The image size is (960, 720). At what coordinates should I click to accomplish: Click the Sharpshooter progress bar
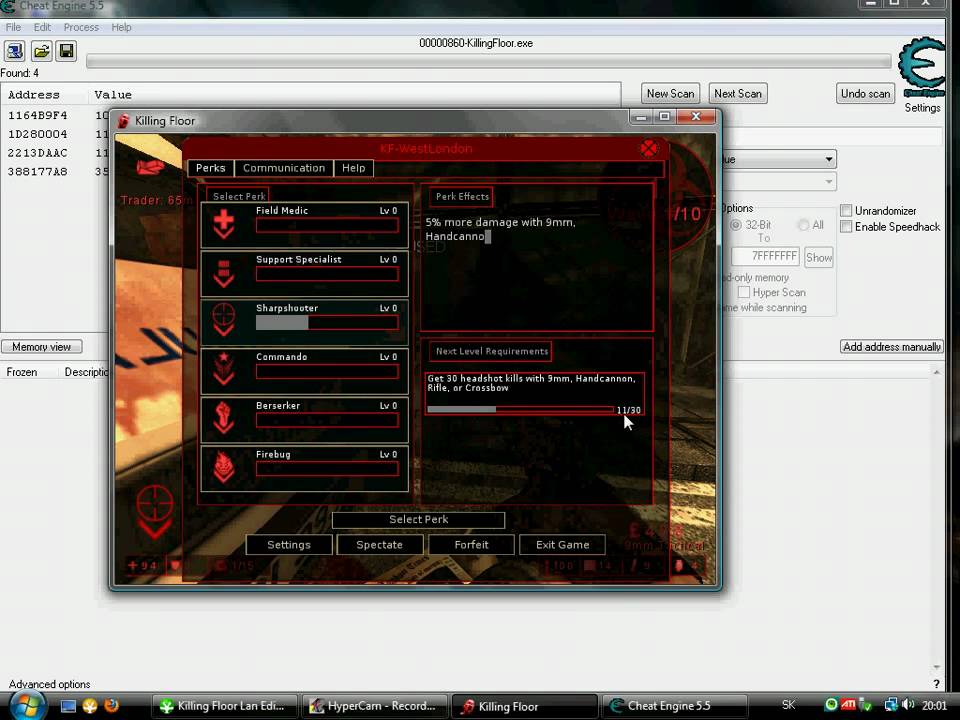point(327,323)
